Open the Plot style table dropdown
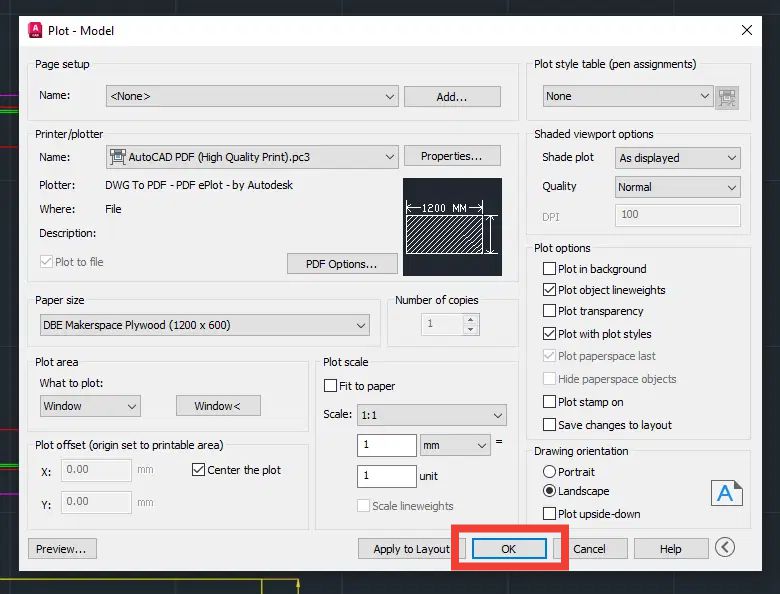This screenshot has width=780, height=594. coord(628,96)
